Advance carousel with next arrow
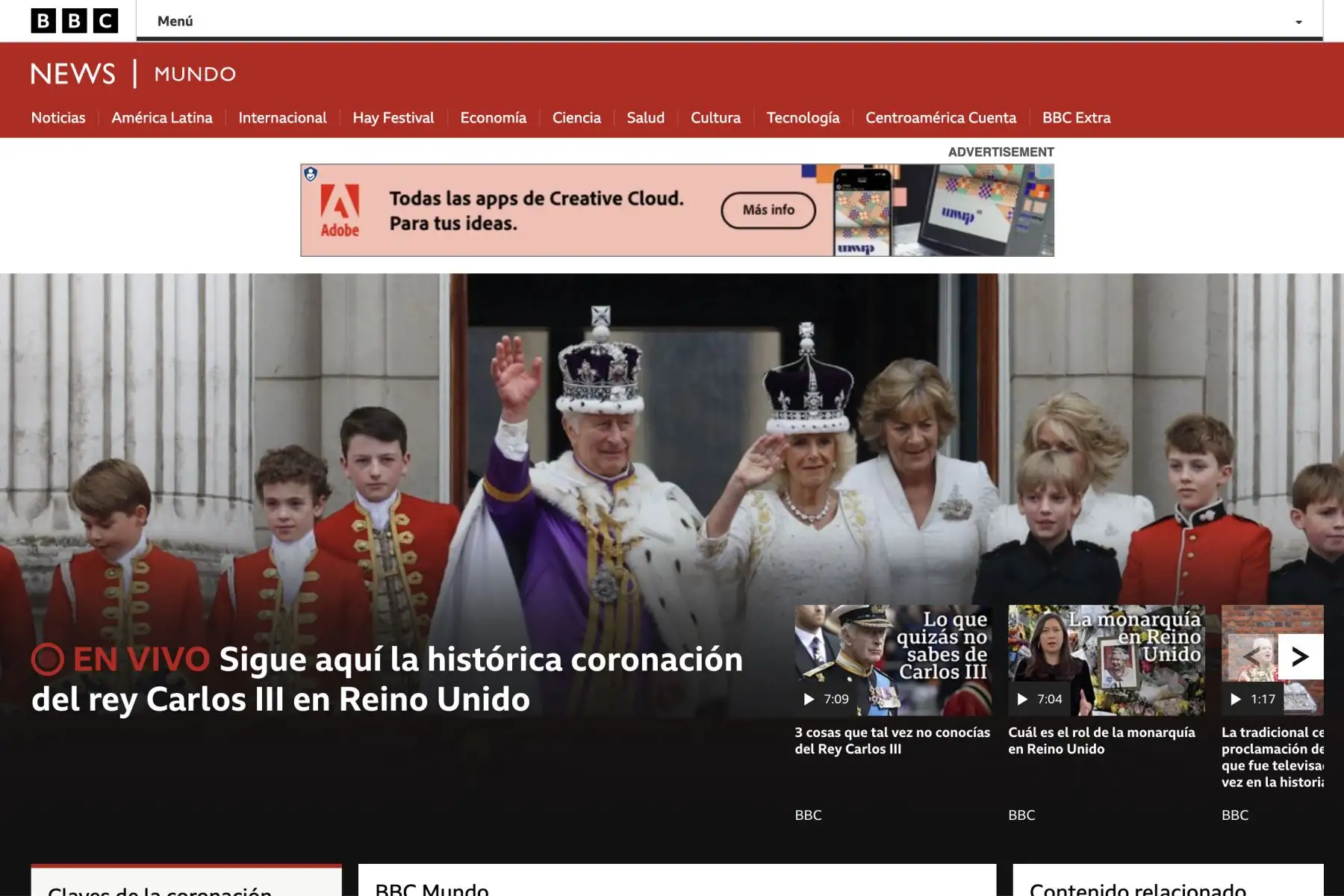The height and width of the screenshot is (896, 1344). tap(1300, 656)
